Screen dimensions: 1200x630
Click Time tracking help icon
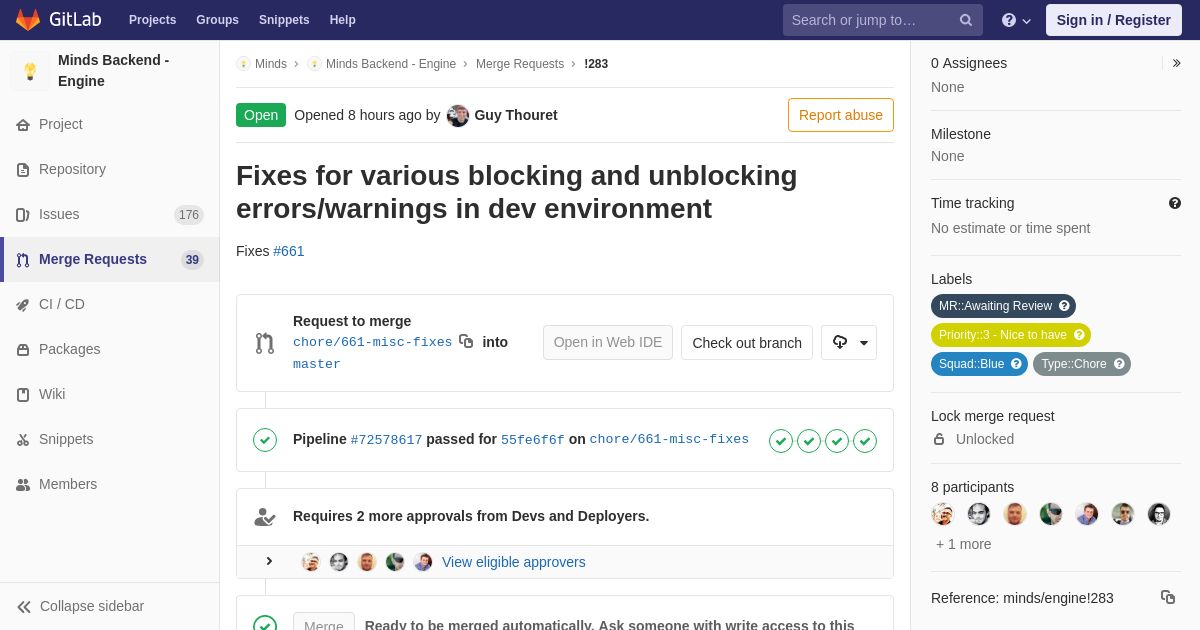(x=1175, y=203)
